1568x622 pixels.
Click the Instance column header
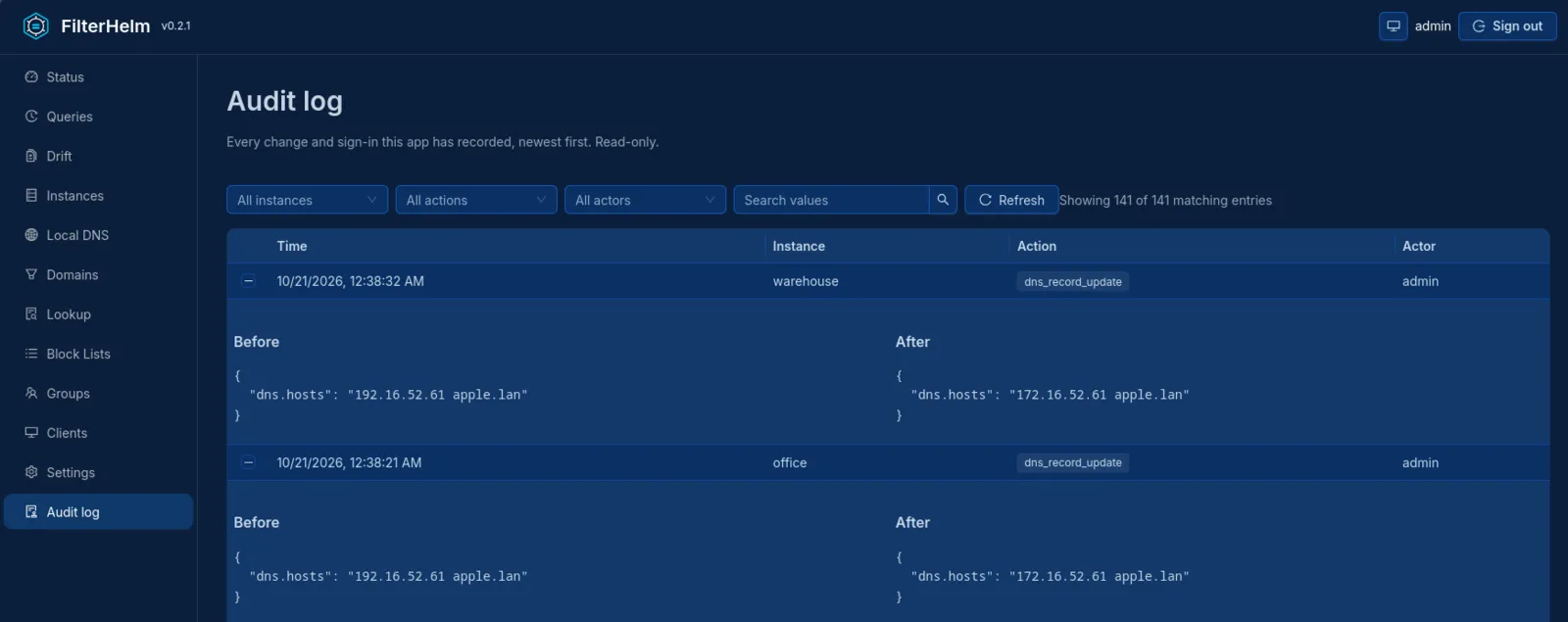(799, 246)
